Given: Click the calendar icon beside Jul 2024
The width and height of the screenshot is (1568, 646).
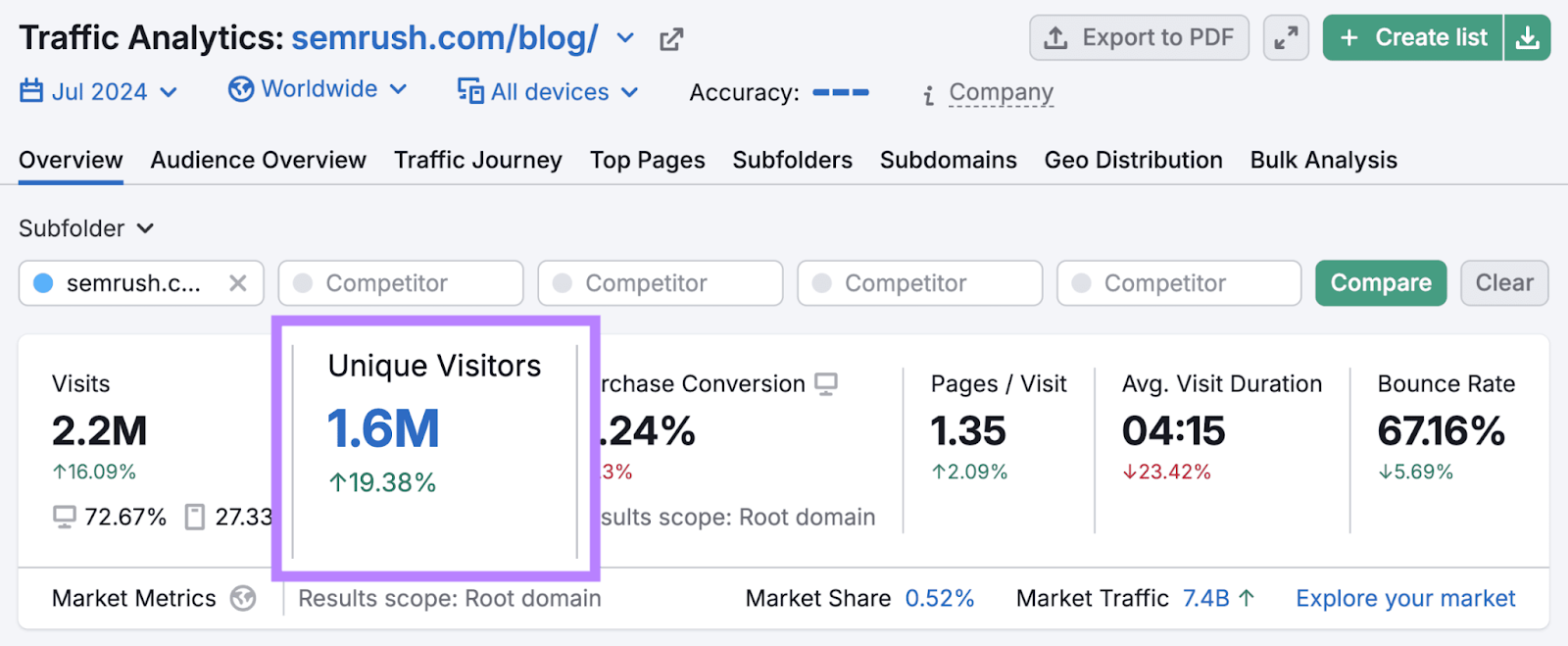Looking at the screenshot, I should tap(31, 90).
